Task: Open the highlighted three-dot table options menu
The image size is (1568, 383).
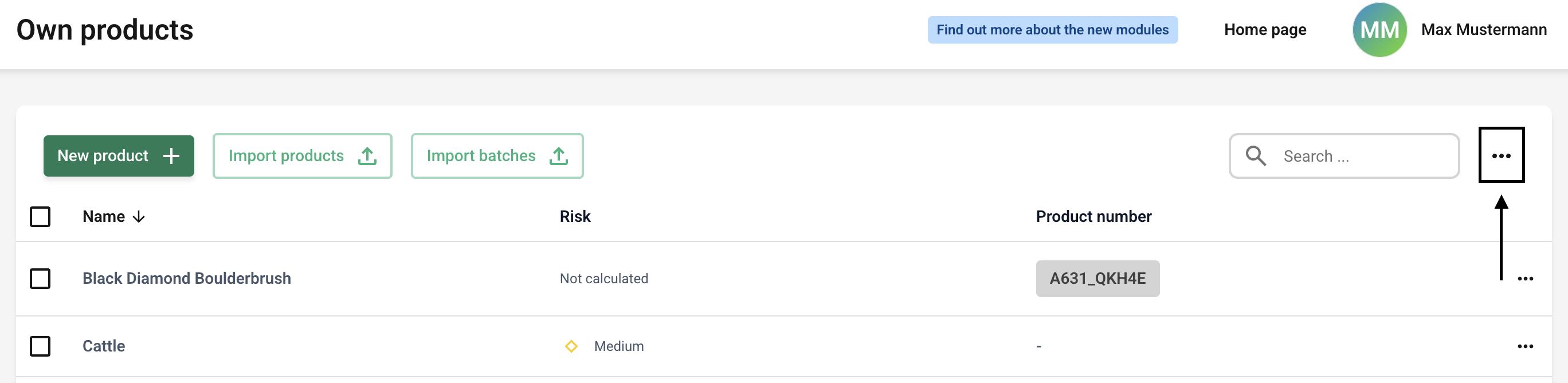Action: tap(1501, 155)
